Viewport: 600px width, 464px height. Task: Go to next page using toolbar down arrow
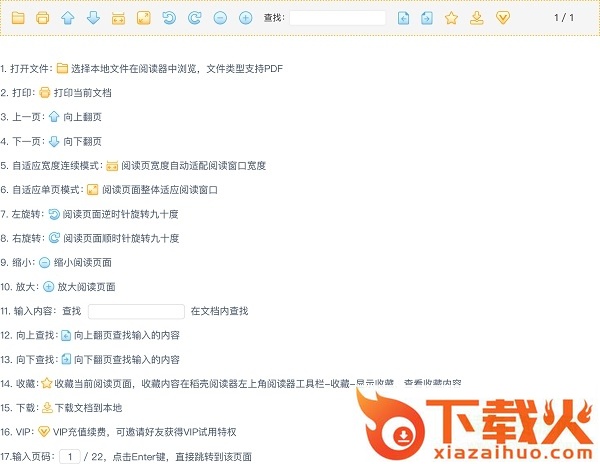93,18
